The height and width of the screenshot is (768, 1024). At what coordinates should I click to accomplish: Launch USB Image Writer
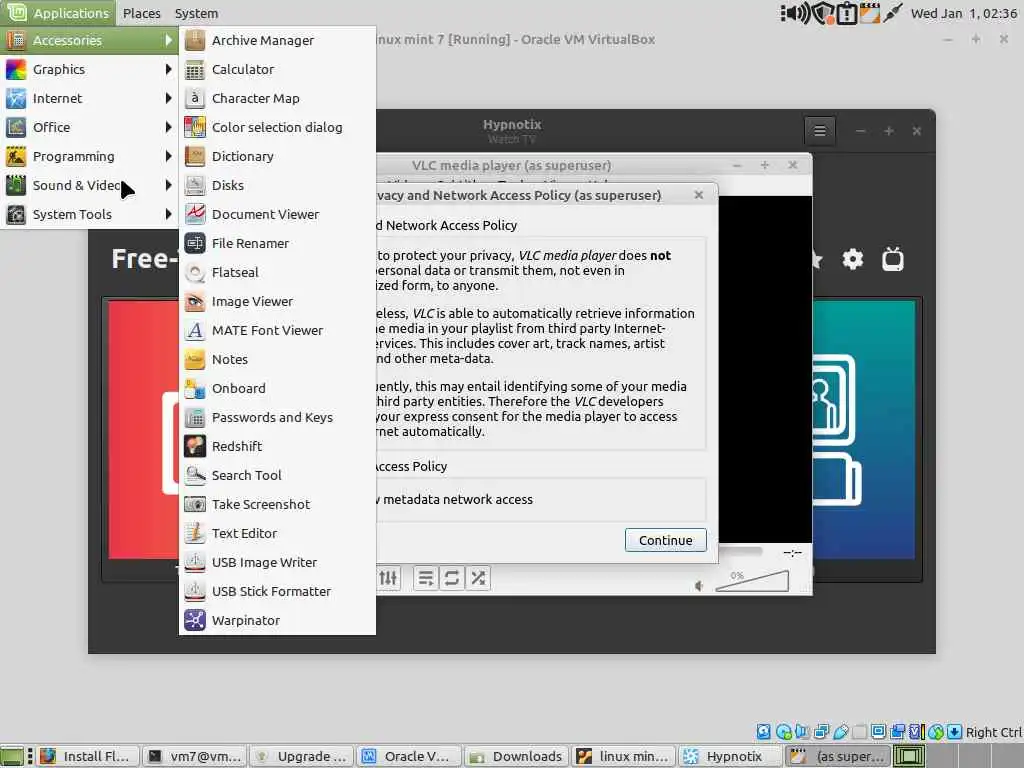click(277, 562)
